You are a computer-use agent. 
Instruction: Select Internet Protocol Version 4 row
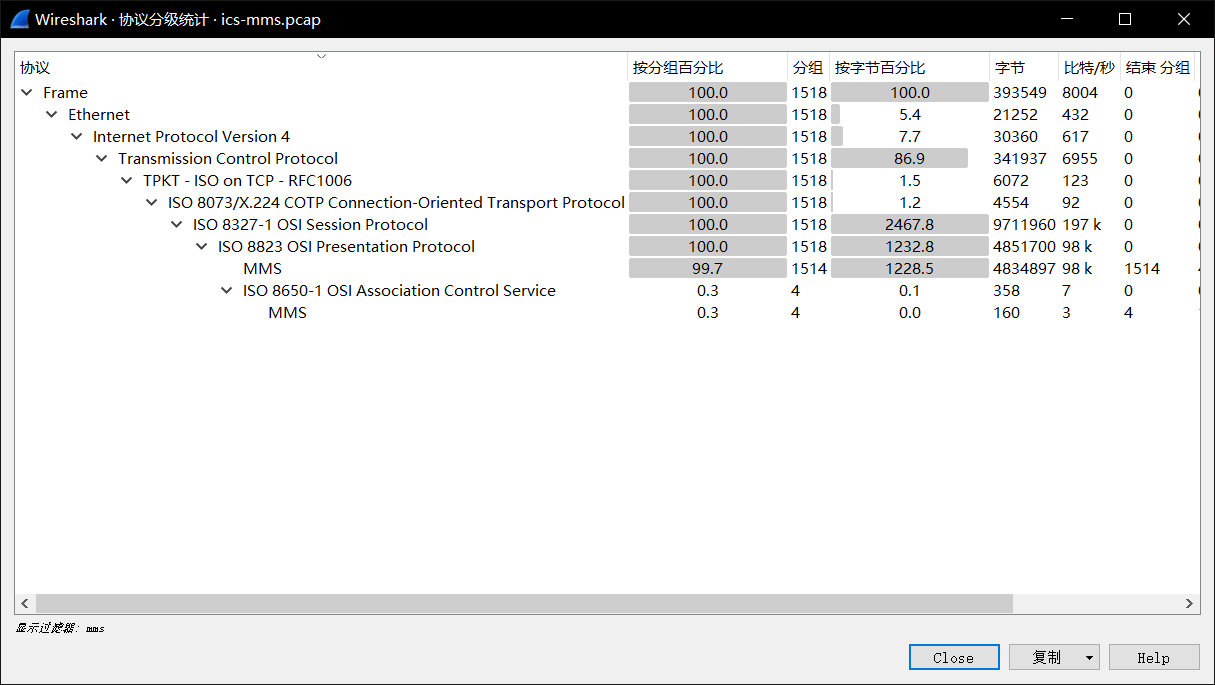tap(191, 137)
